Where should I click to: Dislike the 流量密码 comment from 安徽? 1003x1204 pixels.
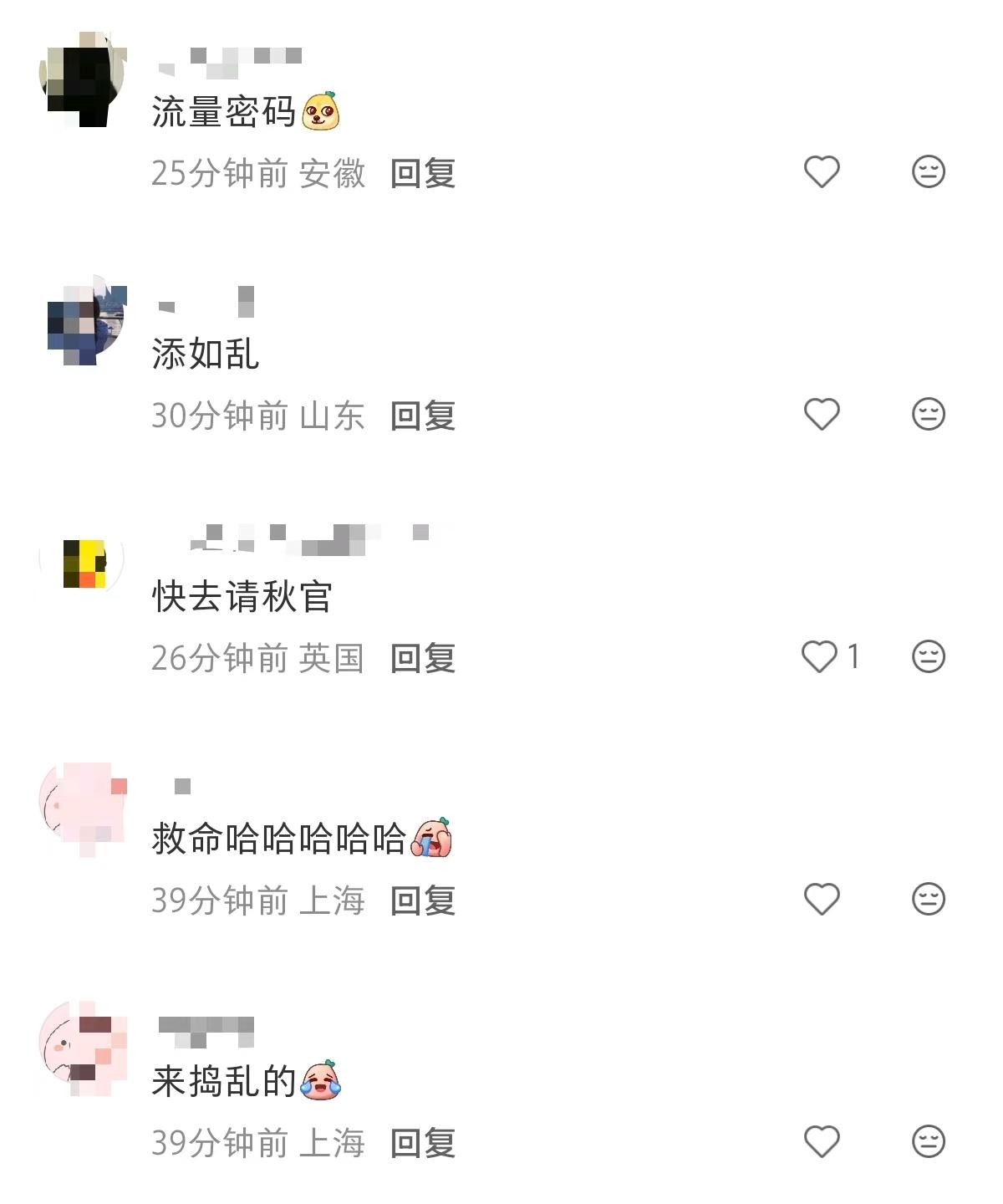tap(928, 172)
